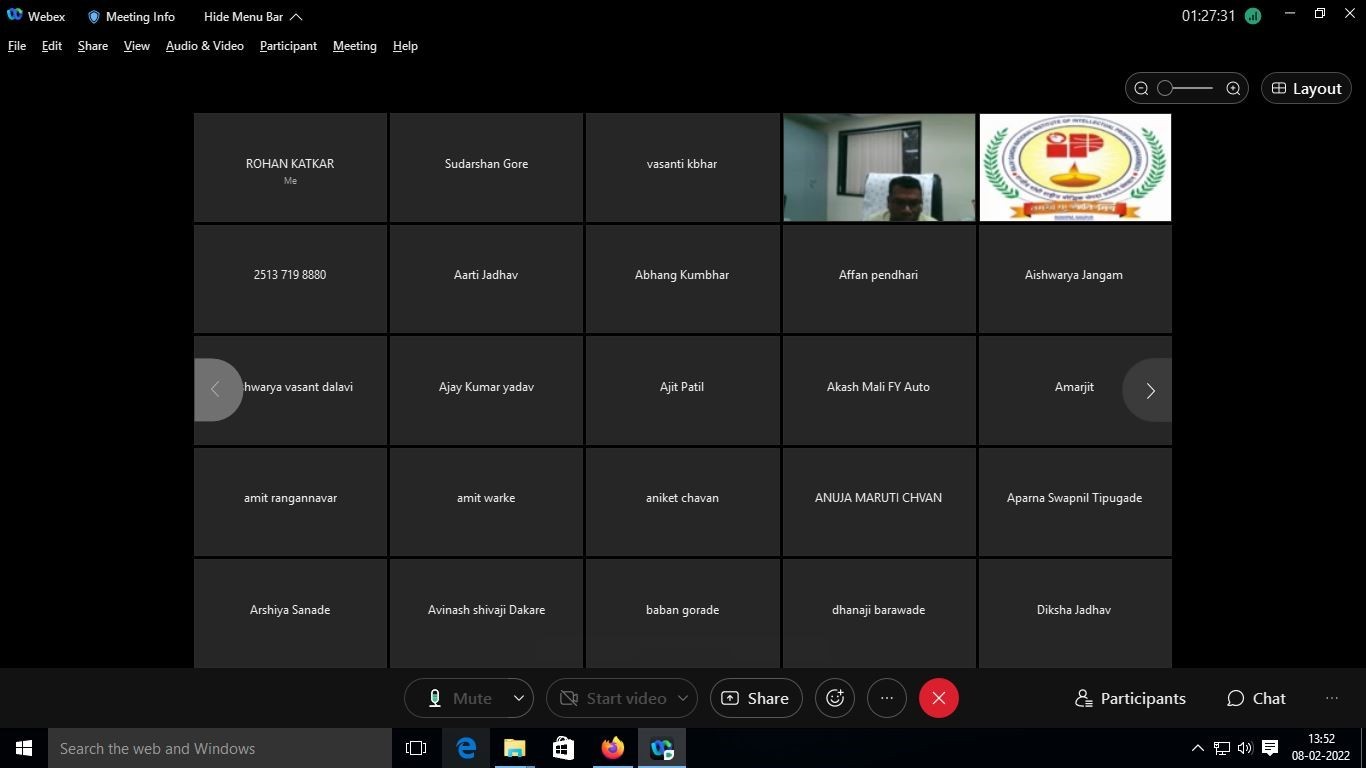Adjust the grid zoom slider handle
The width and height of the screenshot is (1366, 768).
coord(1165,88)
